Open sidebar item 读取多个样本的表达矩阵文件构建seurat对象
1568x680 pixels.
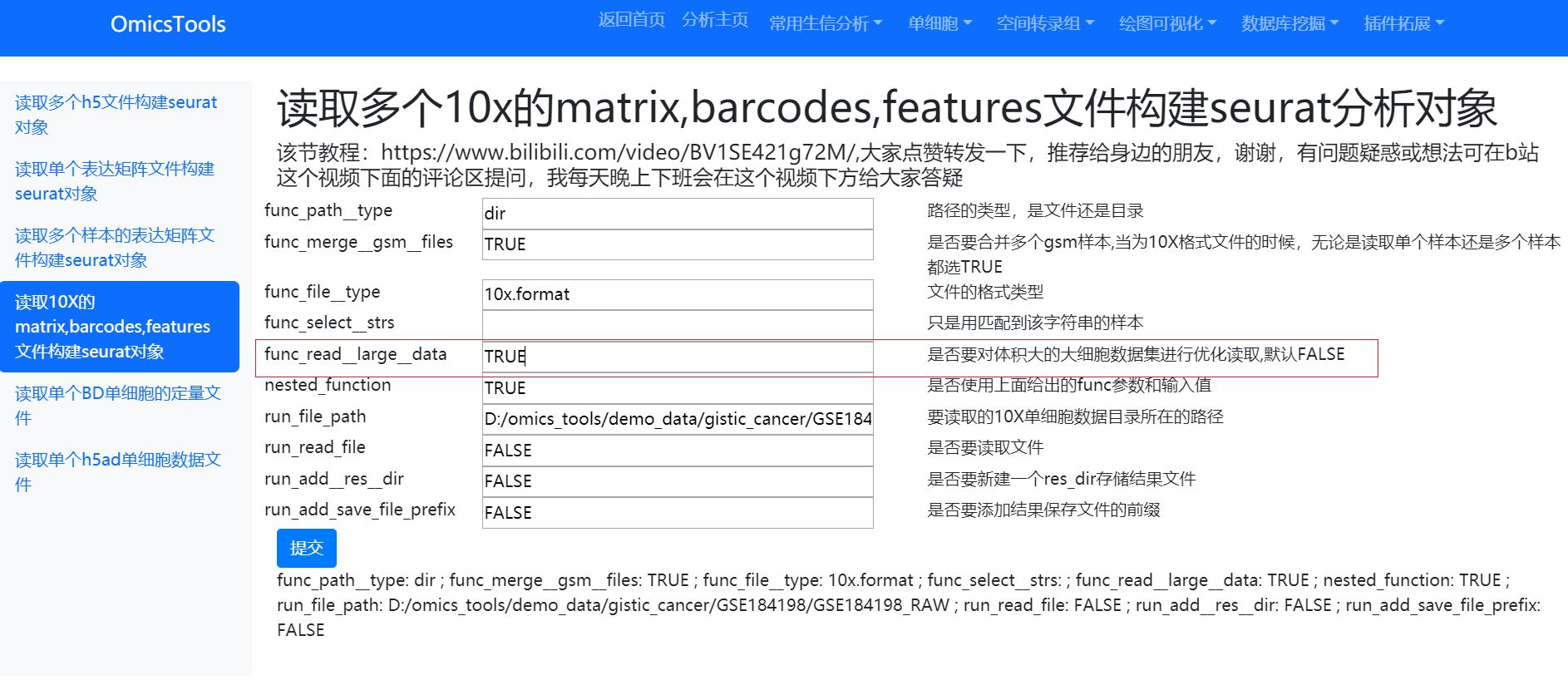pos(120,248)
